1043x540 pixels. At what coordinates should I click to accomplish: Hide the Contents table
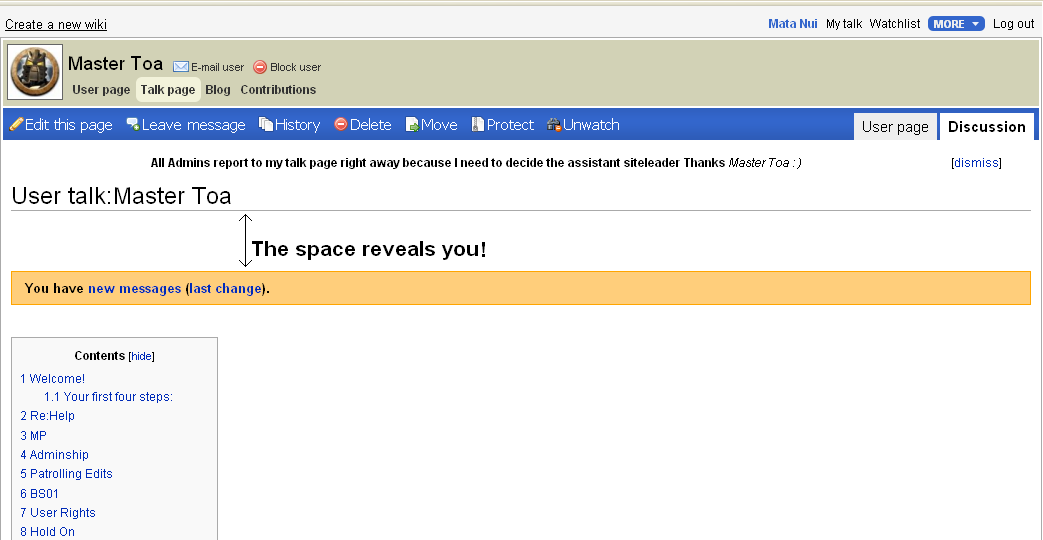pos(141,356)
